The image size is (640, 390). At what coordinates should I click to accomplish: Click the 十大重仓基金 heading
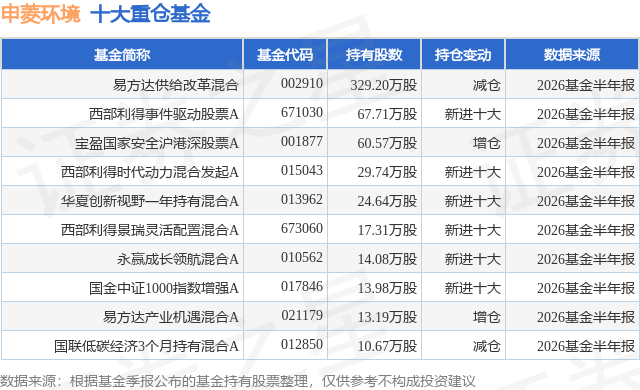pos(150,14)
